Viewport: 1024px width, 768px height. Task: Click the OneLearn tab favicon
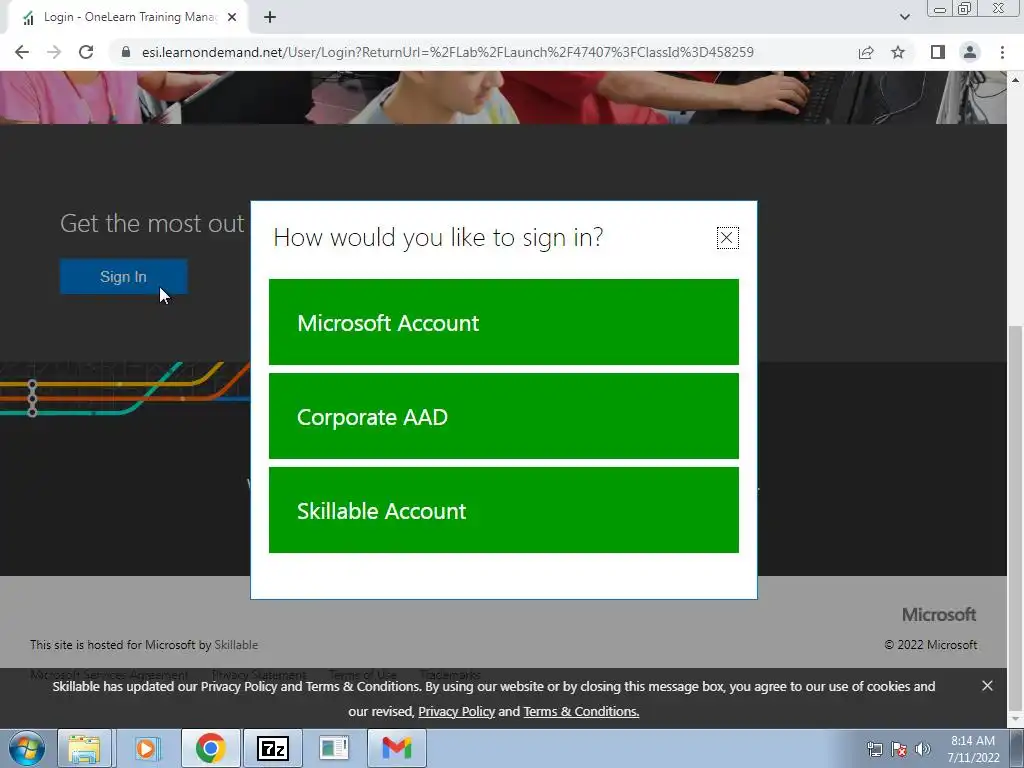click(28, 18)
